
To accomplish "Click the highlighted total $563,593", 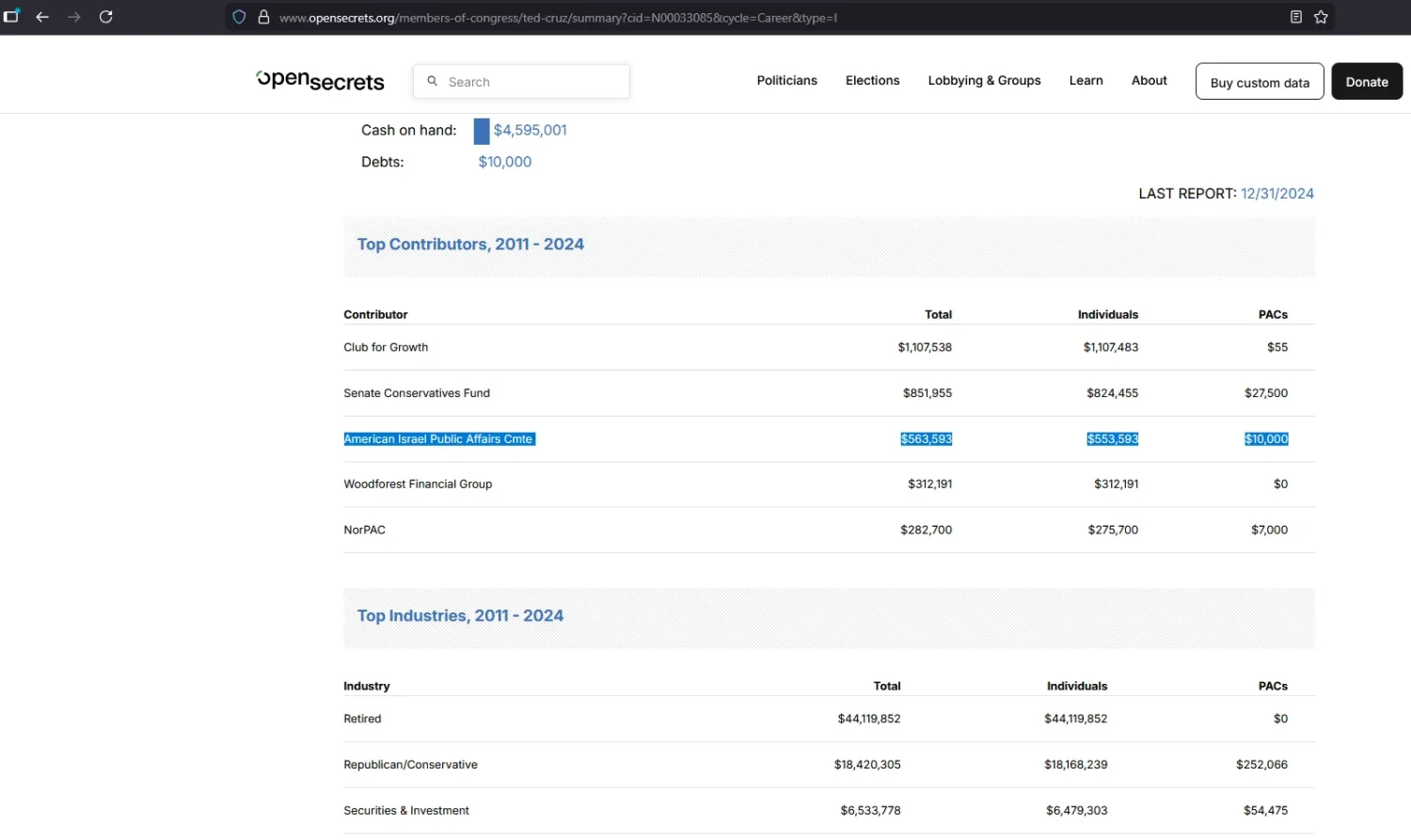I will (927, 439).
